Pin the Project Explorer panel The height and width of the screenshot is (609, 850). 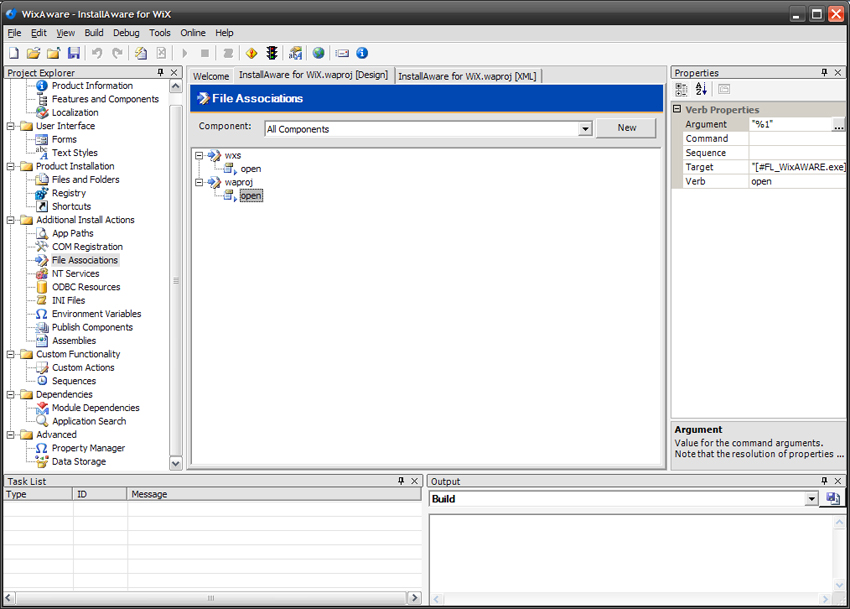160,72
